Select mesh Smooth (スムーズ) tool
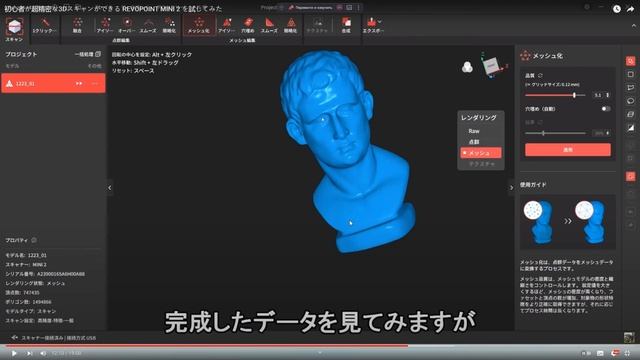 click(269, 25)
